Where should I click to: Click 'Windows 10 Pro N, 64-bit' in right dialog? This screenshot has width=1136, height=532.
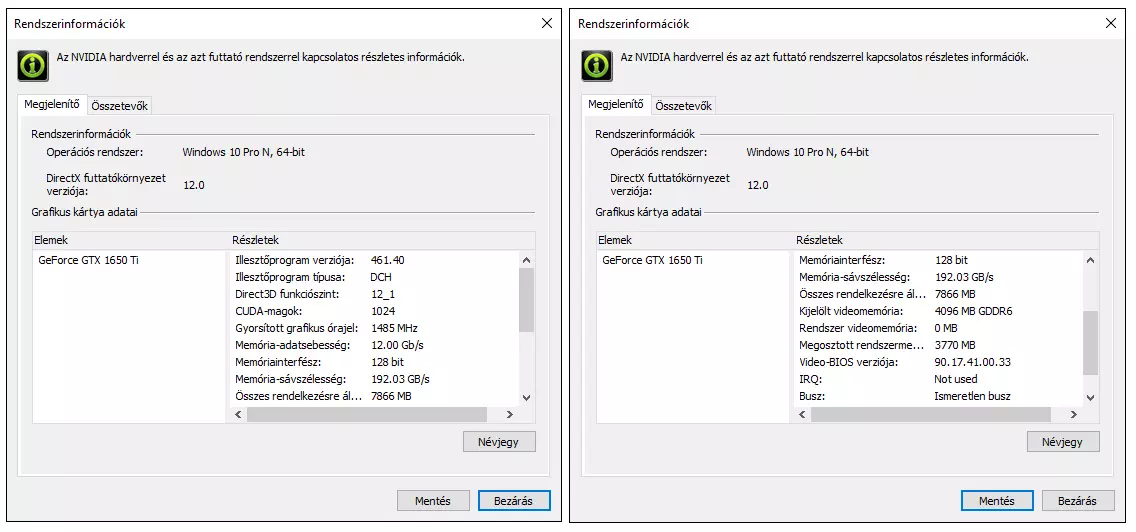click(808, 152)
